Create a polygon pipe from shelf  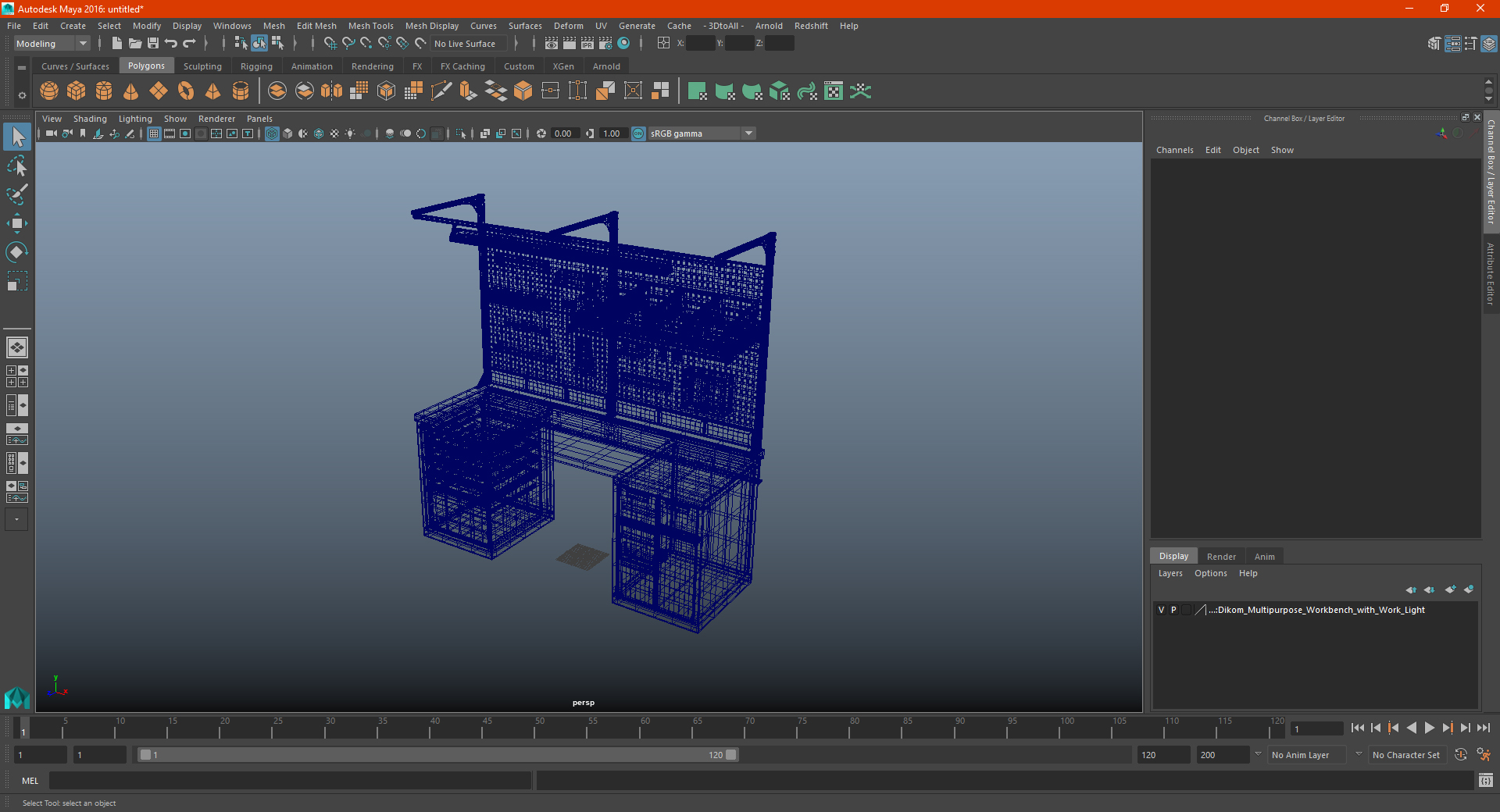coord(241,91)
